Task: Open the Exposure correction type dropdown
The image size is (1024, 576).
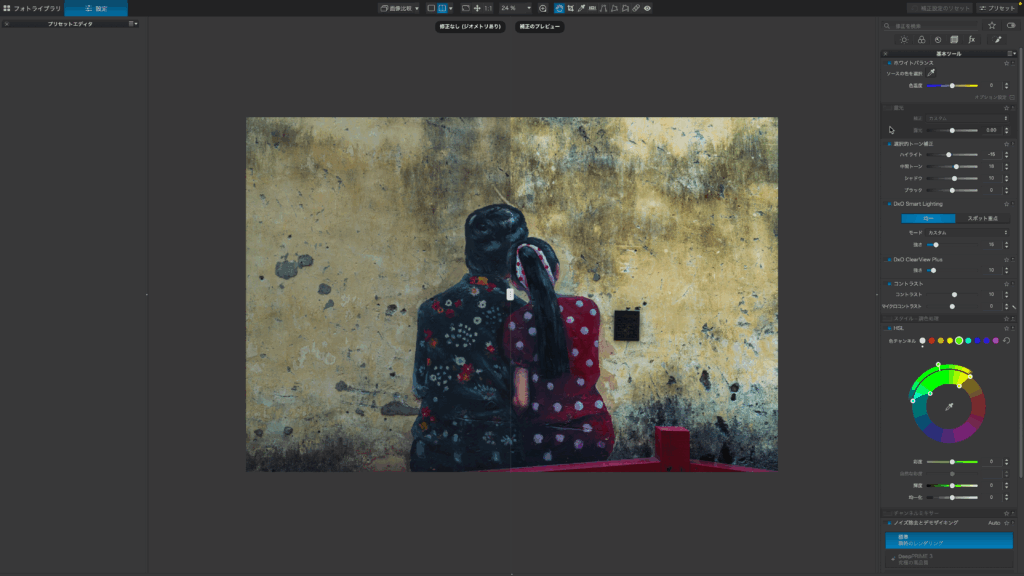Action: coord(967,118)
